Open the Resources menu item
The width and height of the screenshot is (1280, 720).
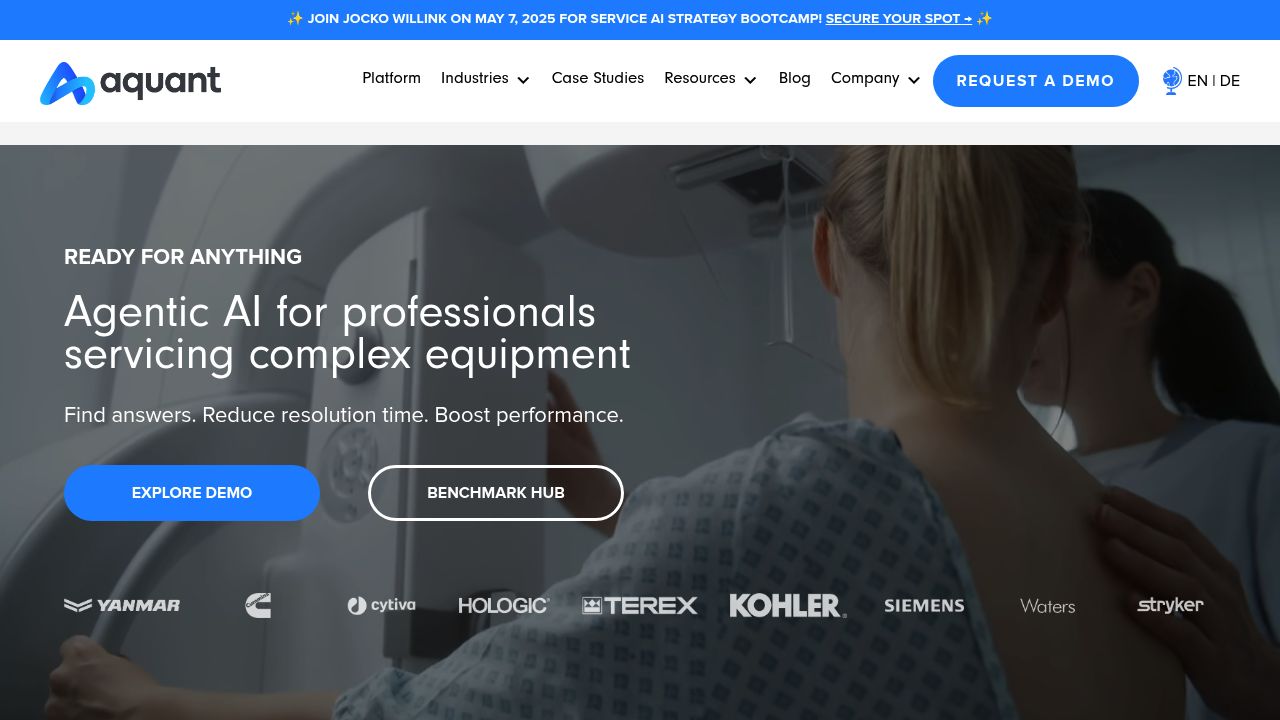pos(700,78)
